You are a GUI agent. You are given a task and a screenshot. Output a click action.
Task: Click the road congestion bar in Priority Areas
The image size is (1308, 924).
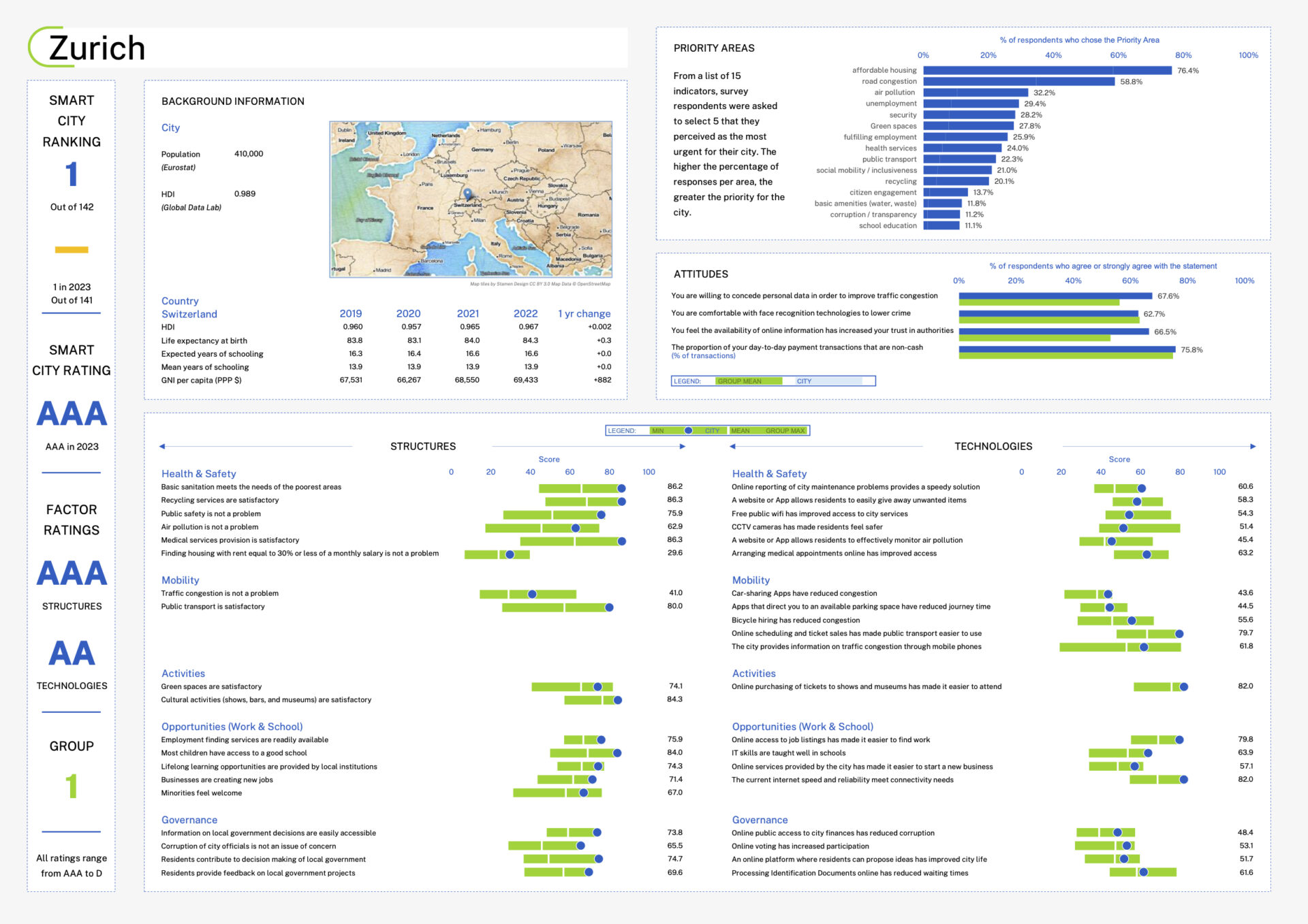[x=1019, y=82]
